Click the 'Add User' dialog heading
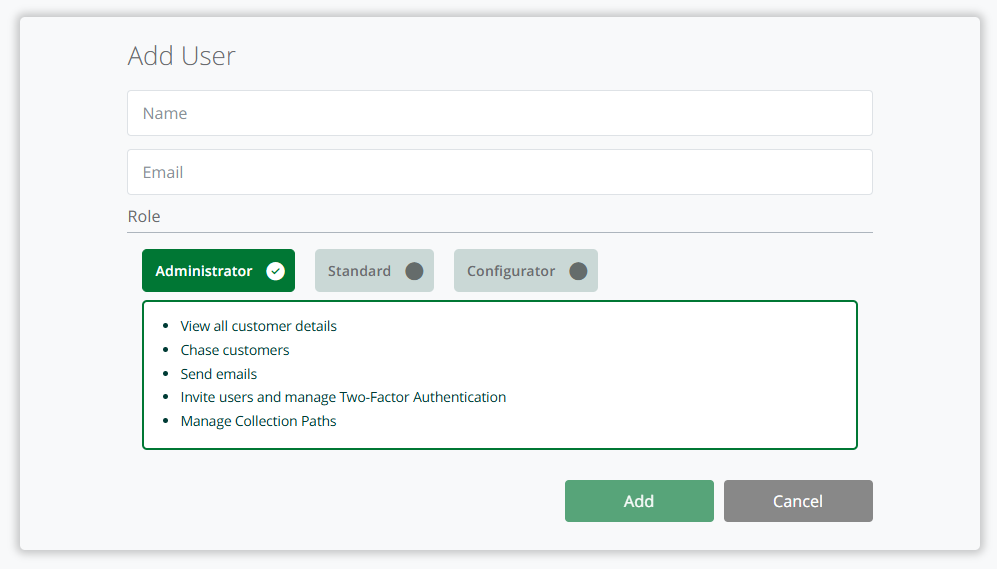 181,56
